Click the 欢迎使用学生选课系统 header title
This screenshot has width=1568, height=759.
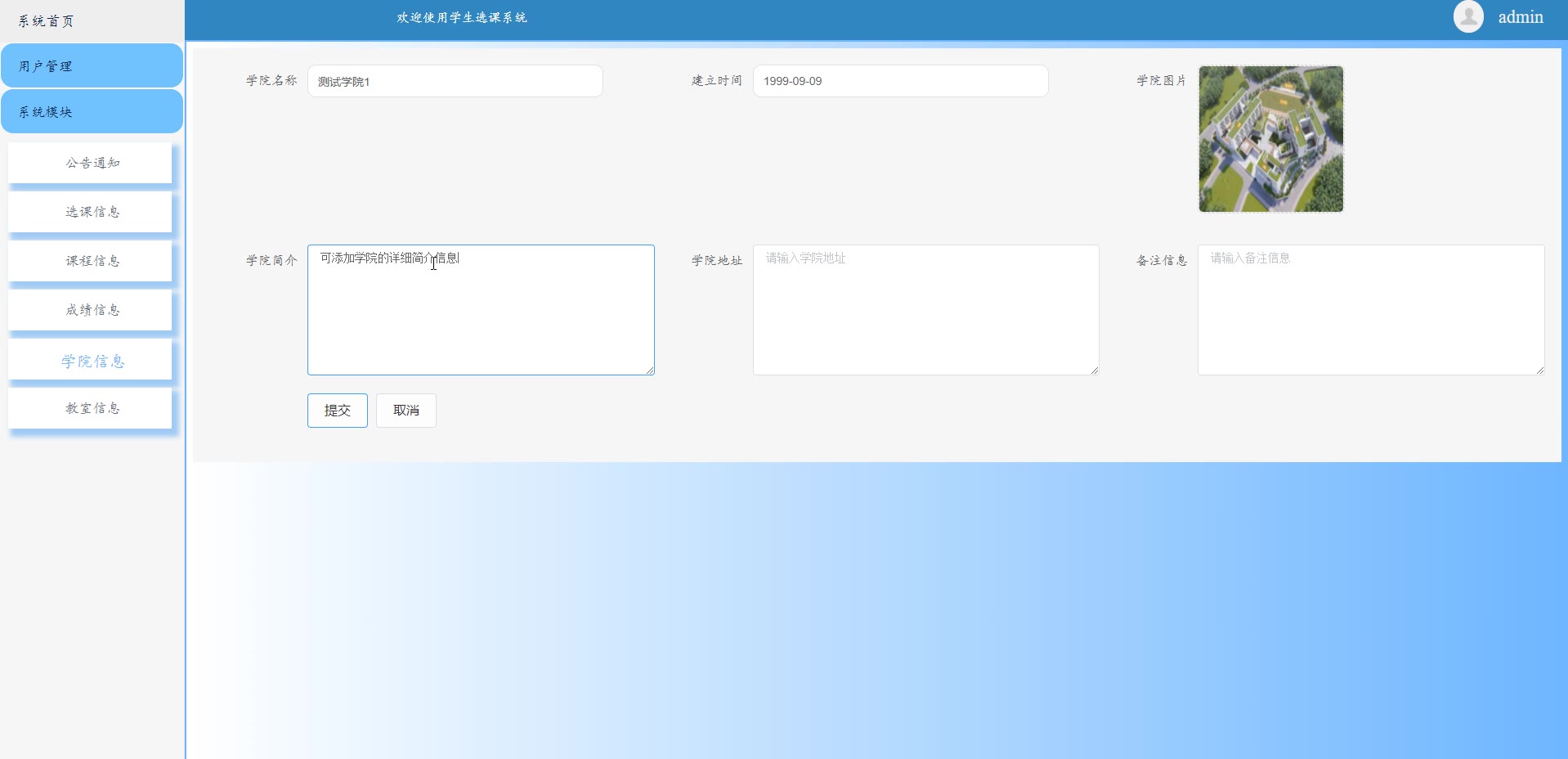point(462,17)
